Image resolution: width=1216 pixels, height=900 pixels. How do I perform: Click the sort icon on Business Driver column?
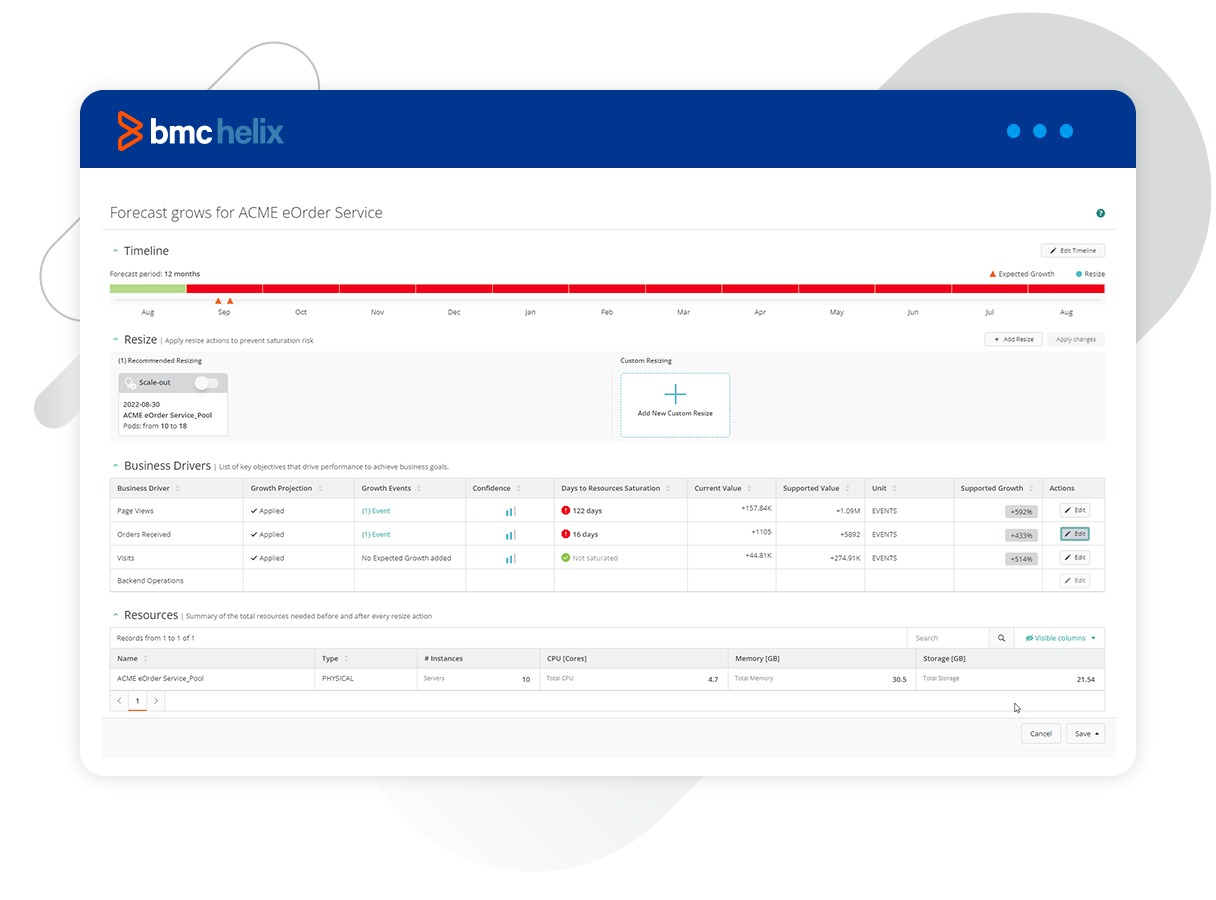tap(178, 489)
